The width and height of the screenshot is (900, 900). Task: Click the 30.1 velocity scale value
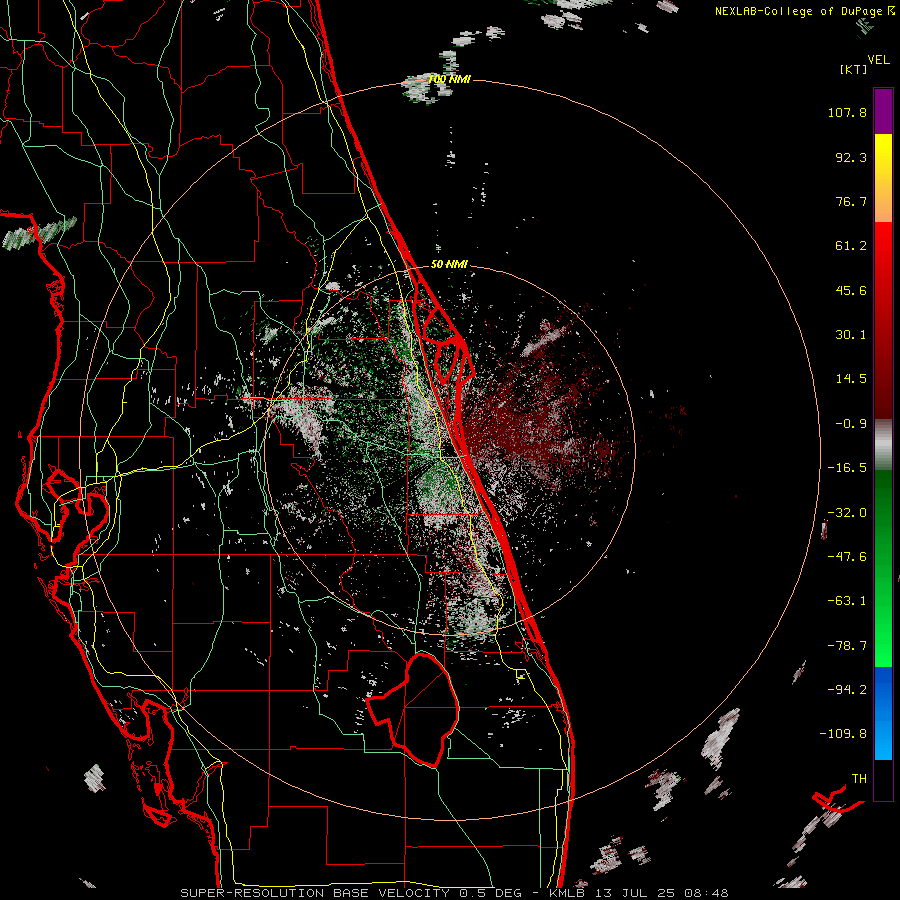click(x=851, y=335)
